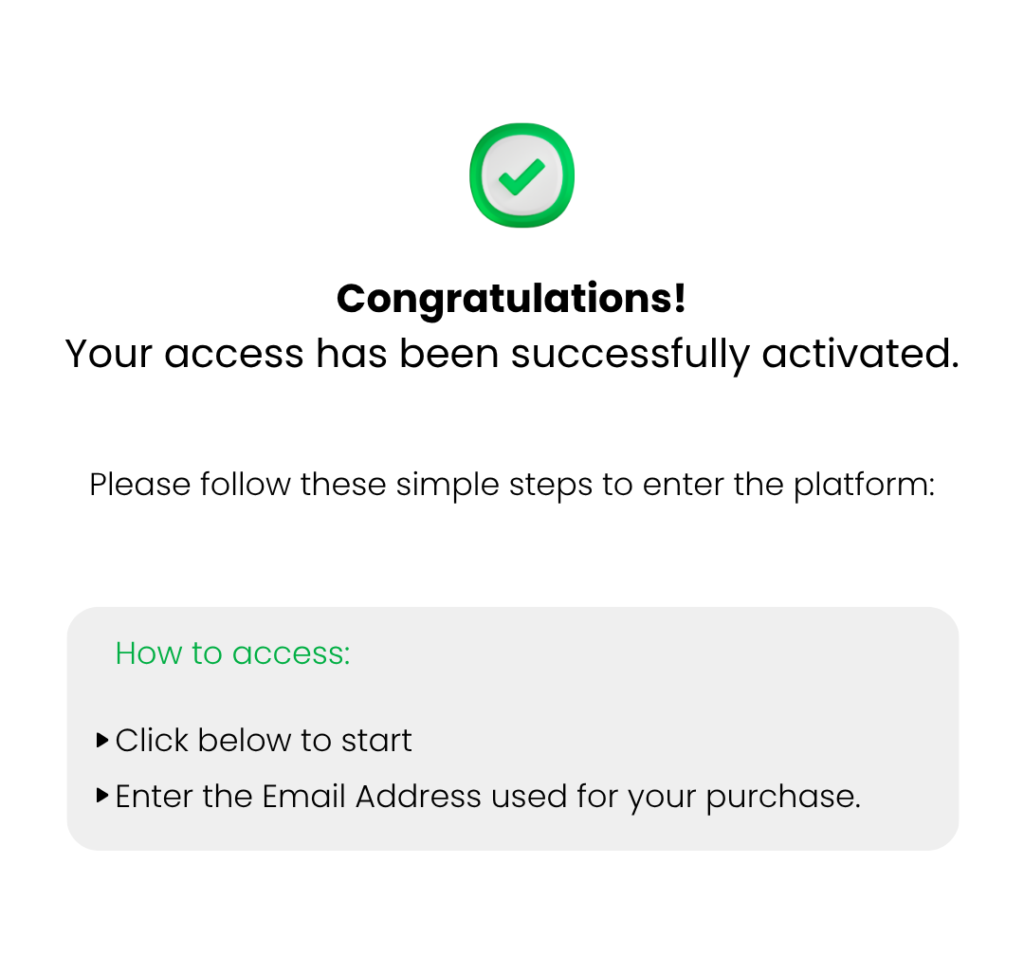Click the arrow bullet beside "Click below to start"

[x=102, y=741]
